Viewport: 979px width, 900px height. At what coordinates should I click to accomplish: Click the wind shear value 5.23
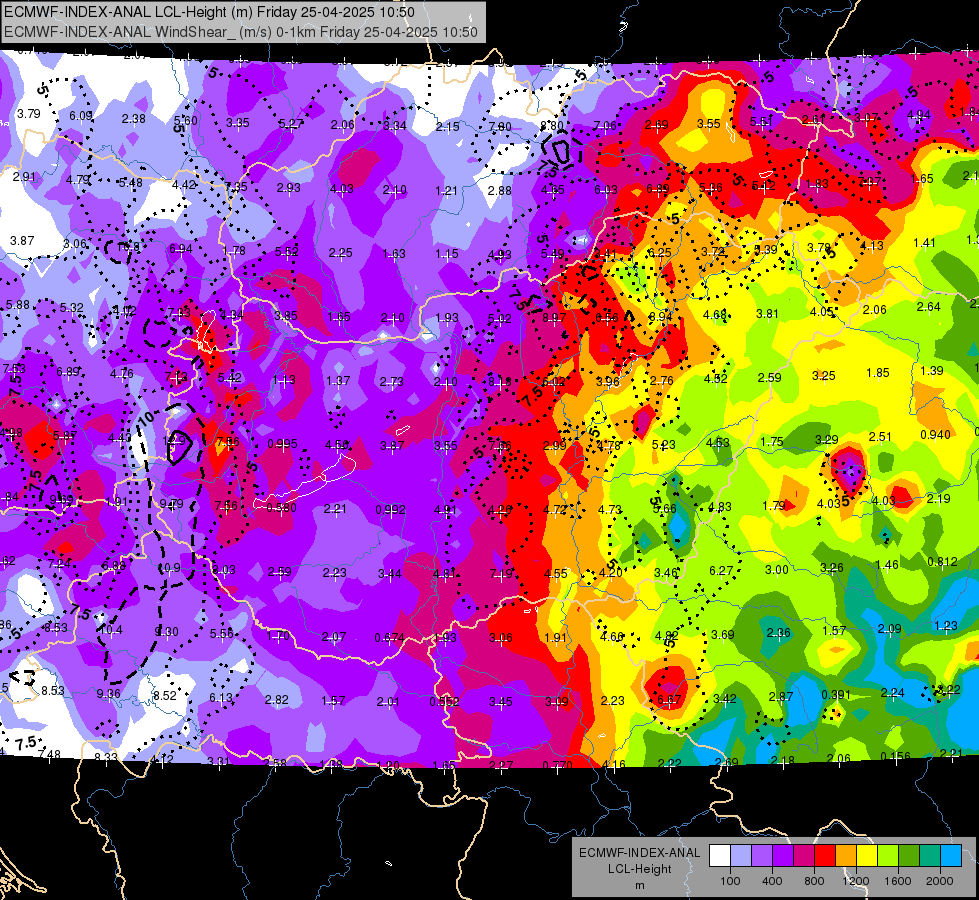[664, 444]
